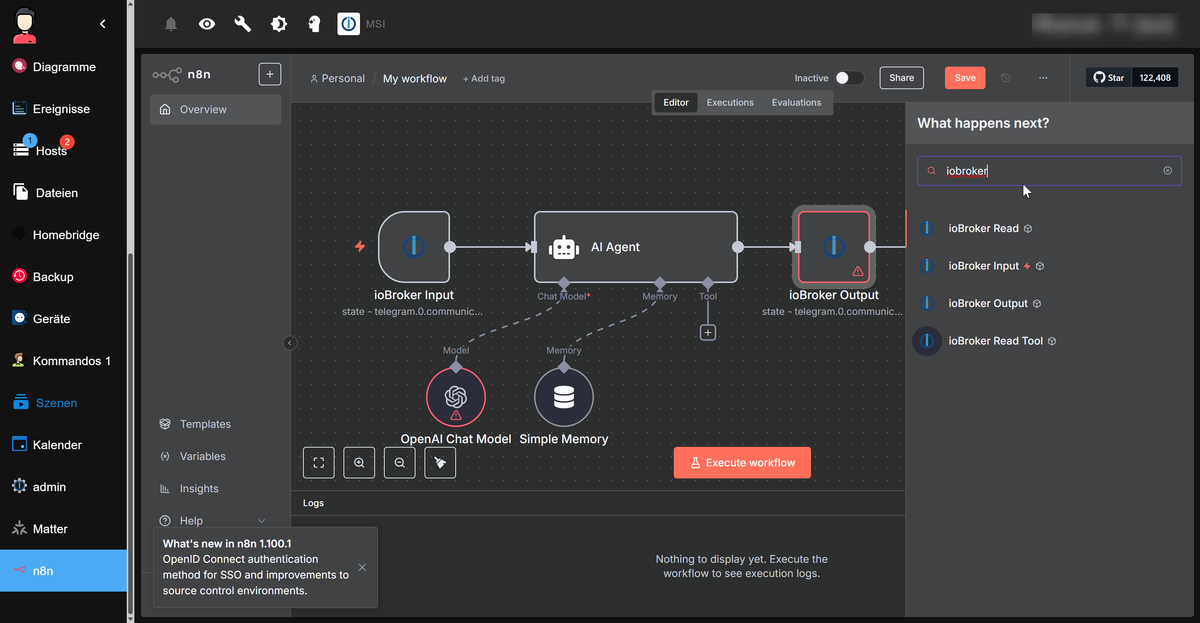Image resolution: width=1200 pixels, height=623 pixels.
Task: Open workflow history clock icon
Action: [x=1006, y=78]
